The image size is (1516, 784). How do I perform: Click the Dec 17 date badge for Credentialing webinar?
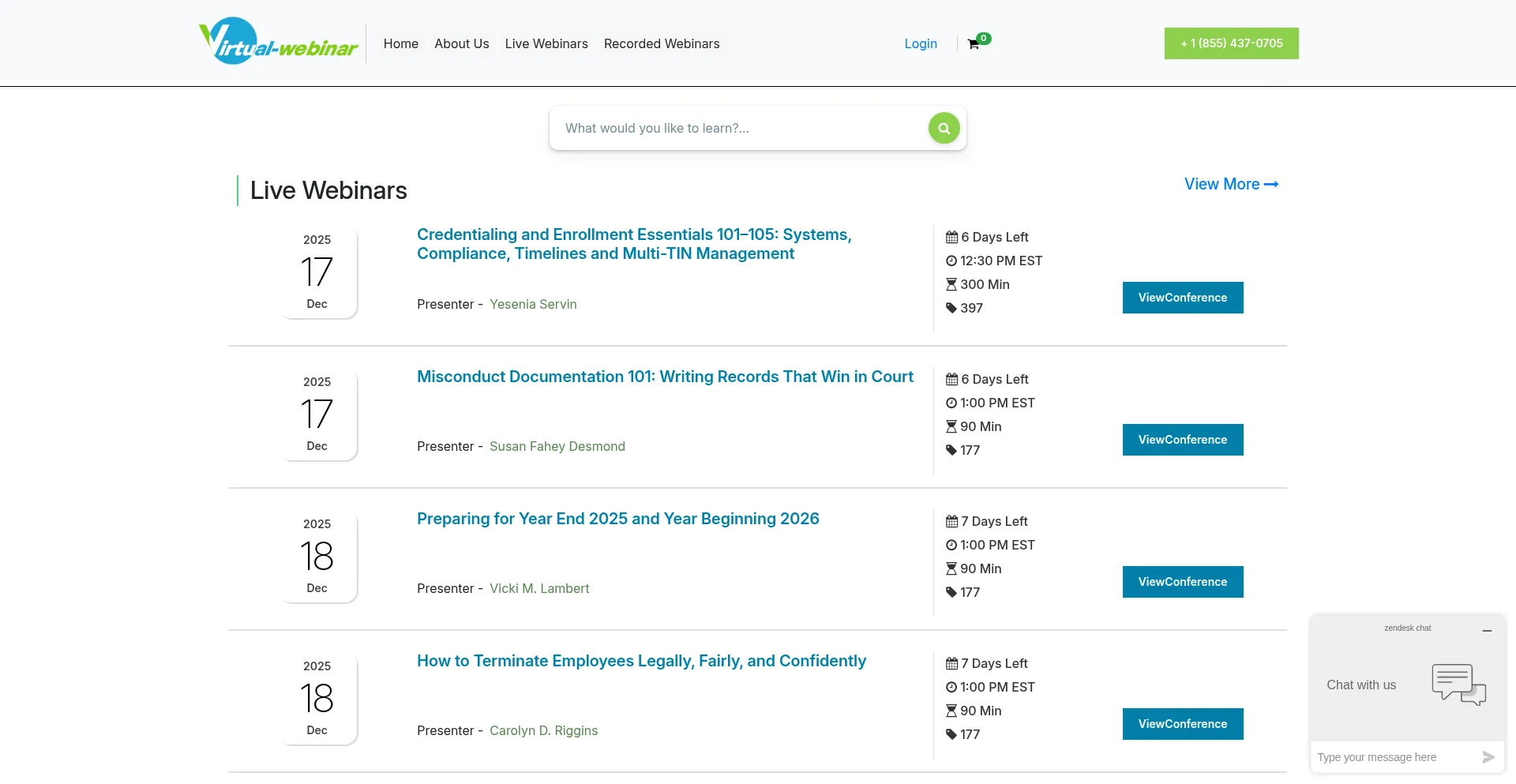(317, 272)
